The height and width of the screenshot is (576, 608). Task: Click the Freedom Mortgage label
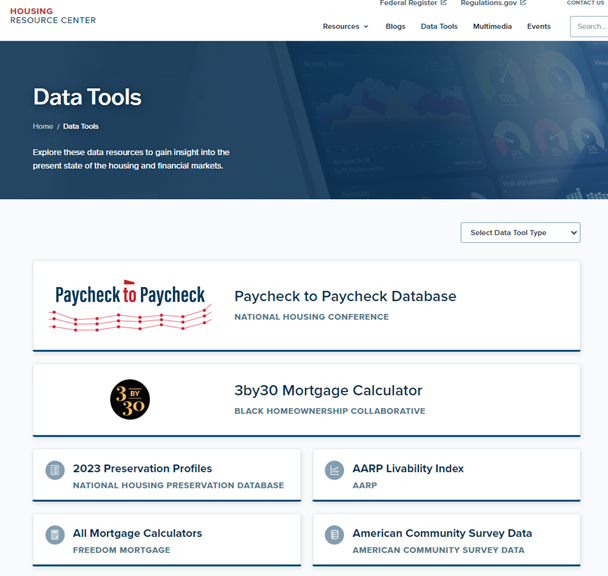pos(121,550)
